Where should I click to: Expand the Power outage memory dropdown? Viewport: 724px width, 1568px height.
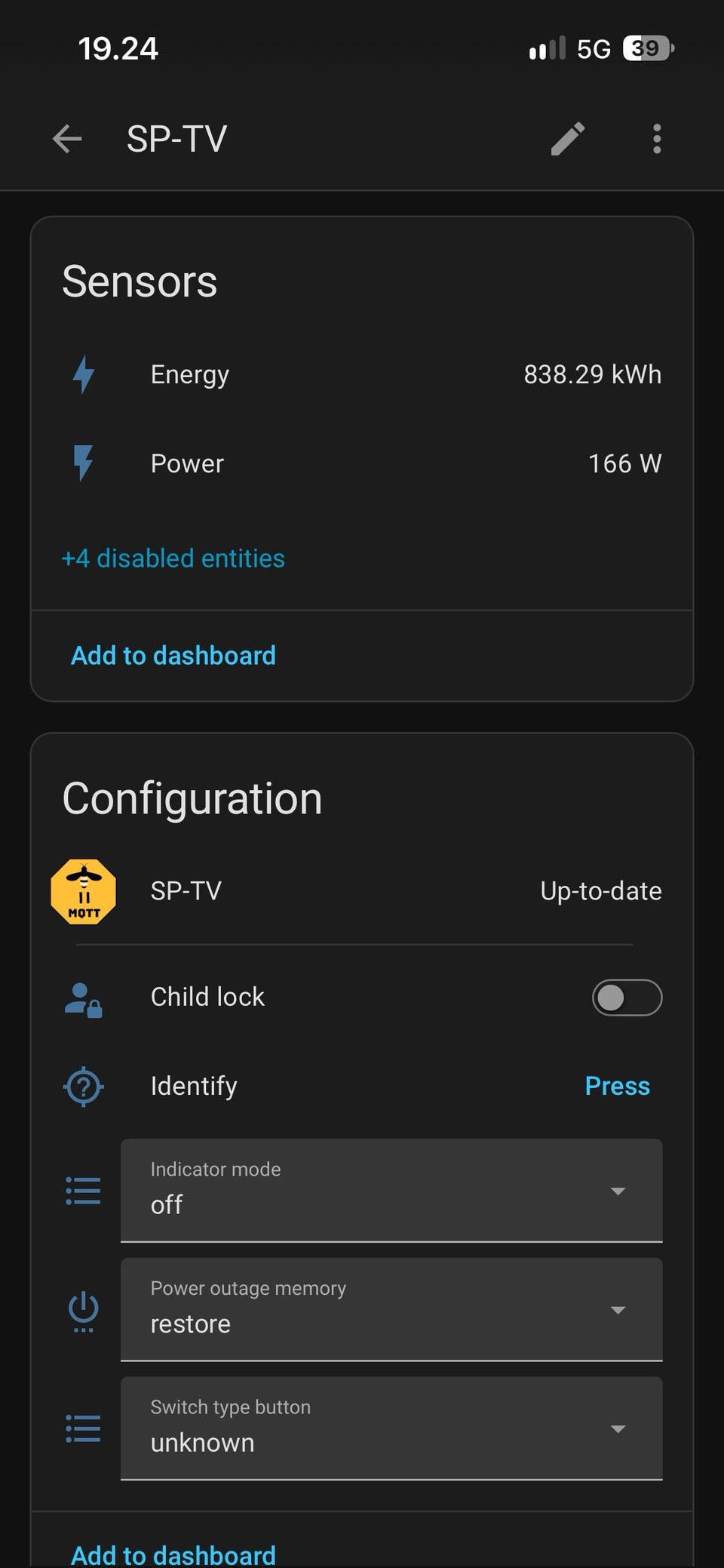(x=391, y=1309)
